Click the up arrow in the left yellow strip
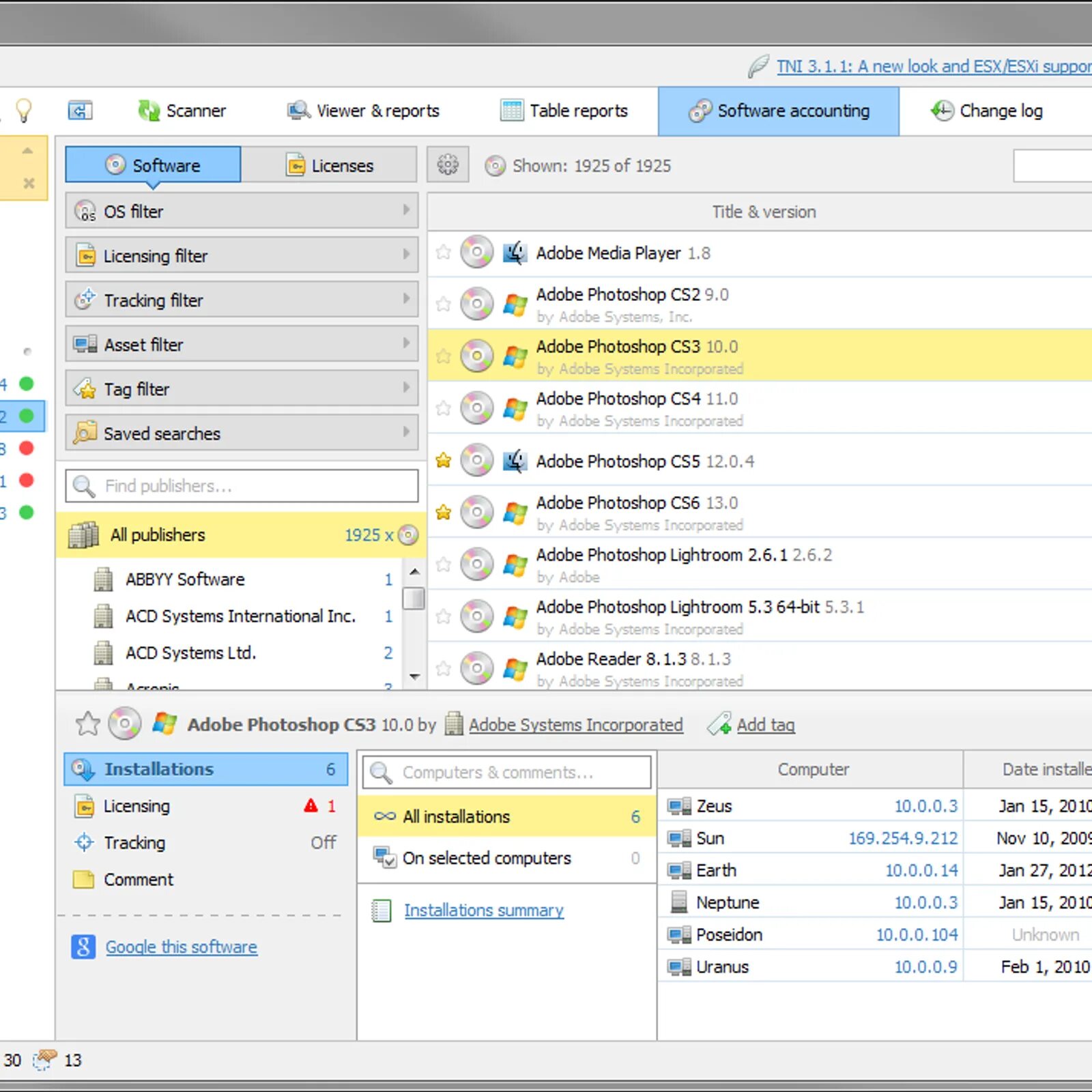The width and height of the screenshot is (1092, 1092). 27,150
